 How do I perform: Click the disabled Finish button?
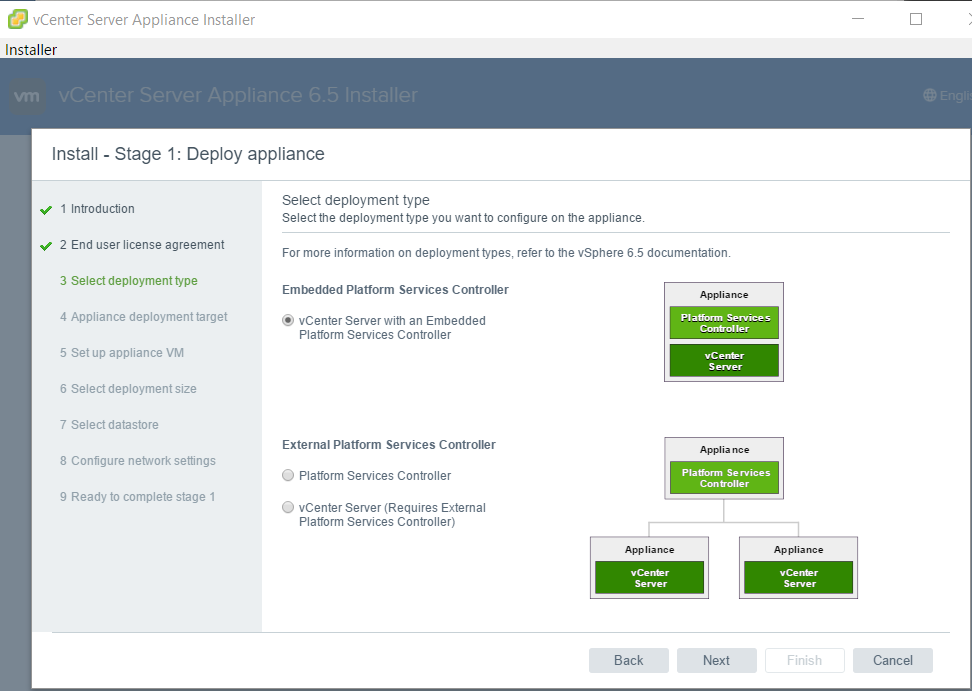[805, 660]
